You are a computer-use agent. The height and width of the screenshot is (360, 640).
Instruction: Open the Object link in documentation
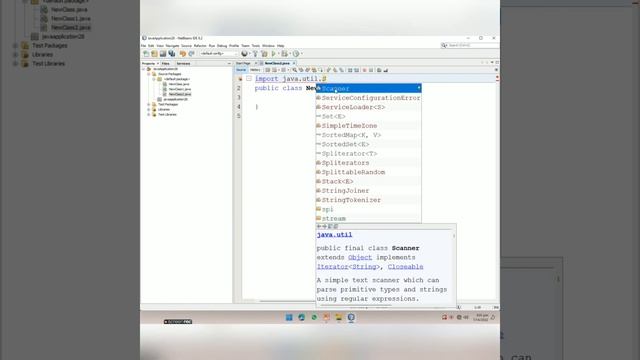pos(360,258)
